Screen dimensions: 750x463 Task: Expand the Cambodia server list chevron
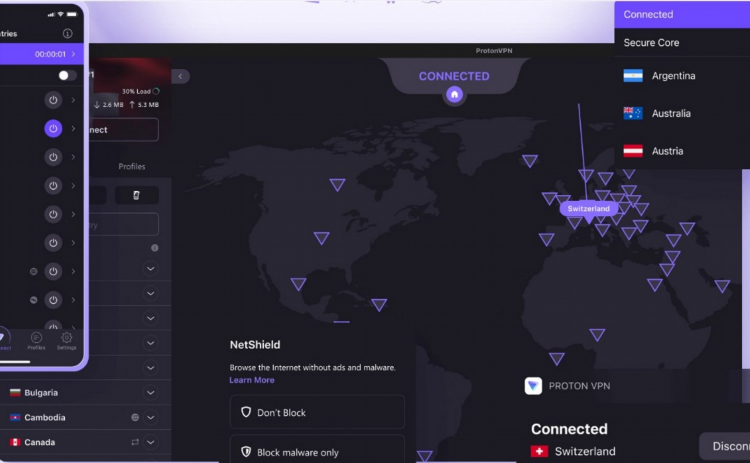pos(151,417)
